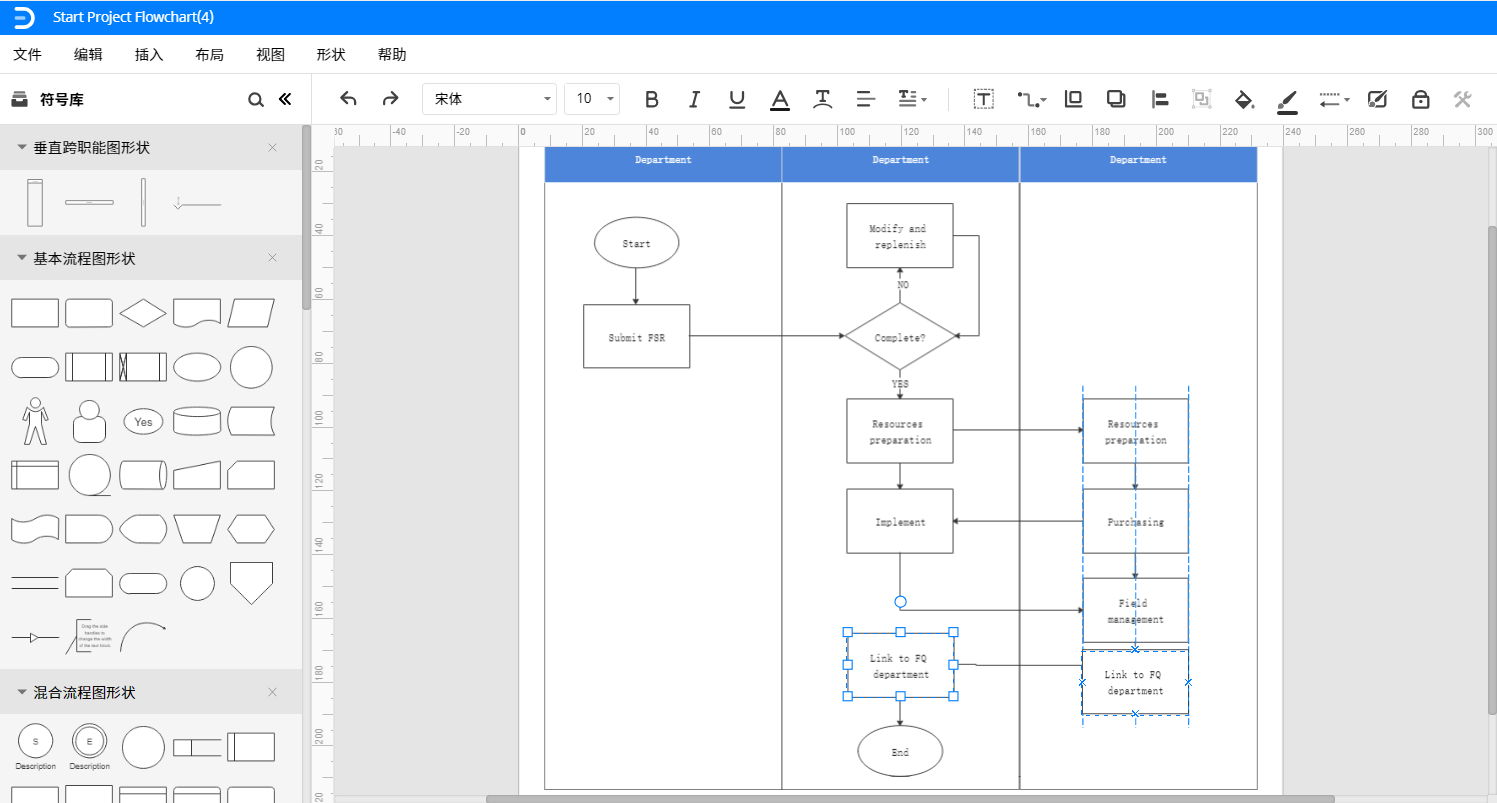Open the line style dropdown
This screenshot has width=1497, height=803.
[1334, 98]
